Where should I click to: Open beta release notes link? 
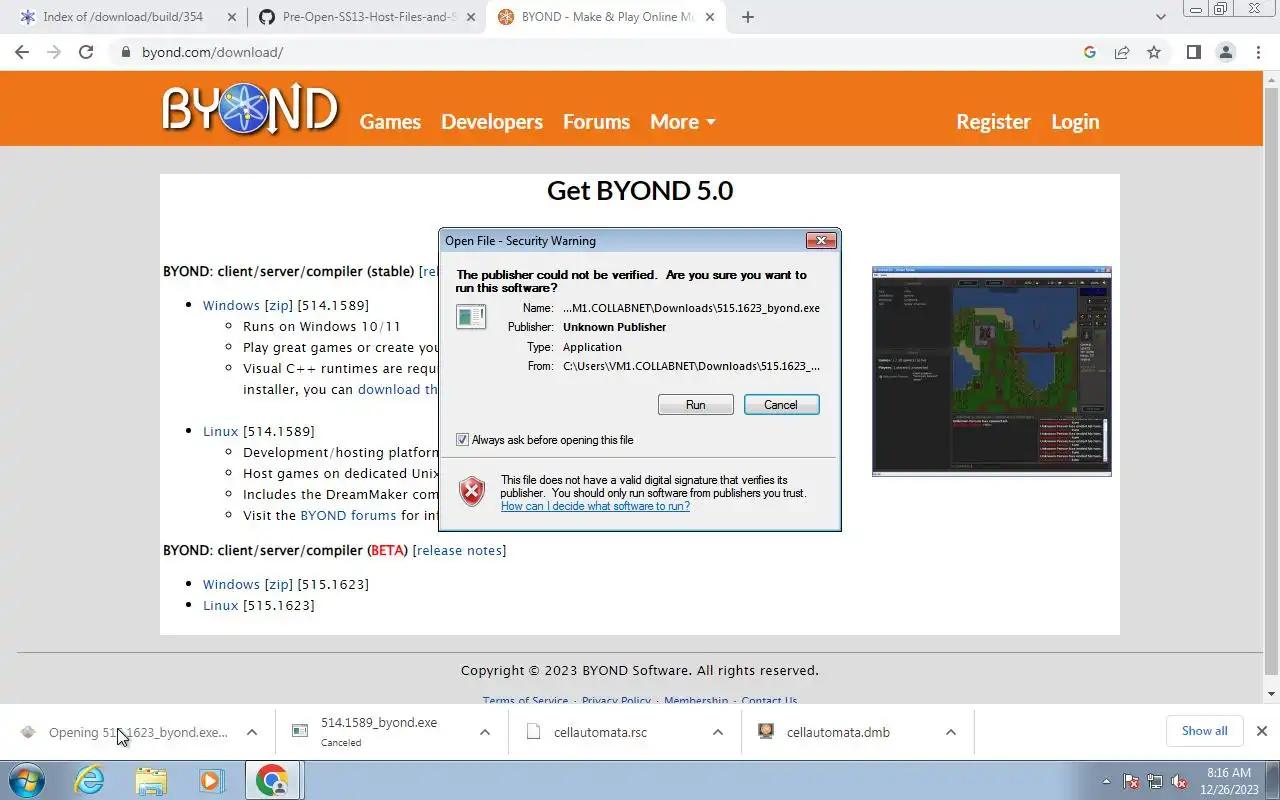[460, 550]
